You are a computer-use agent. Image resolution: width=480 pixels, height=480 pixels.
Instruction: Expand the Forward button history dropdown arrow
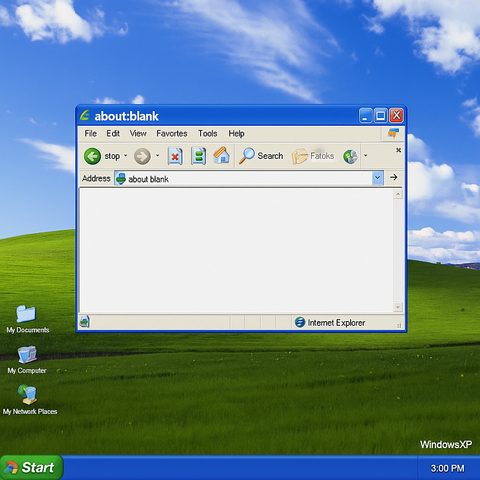[x=157, y=156]
